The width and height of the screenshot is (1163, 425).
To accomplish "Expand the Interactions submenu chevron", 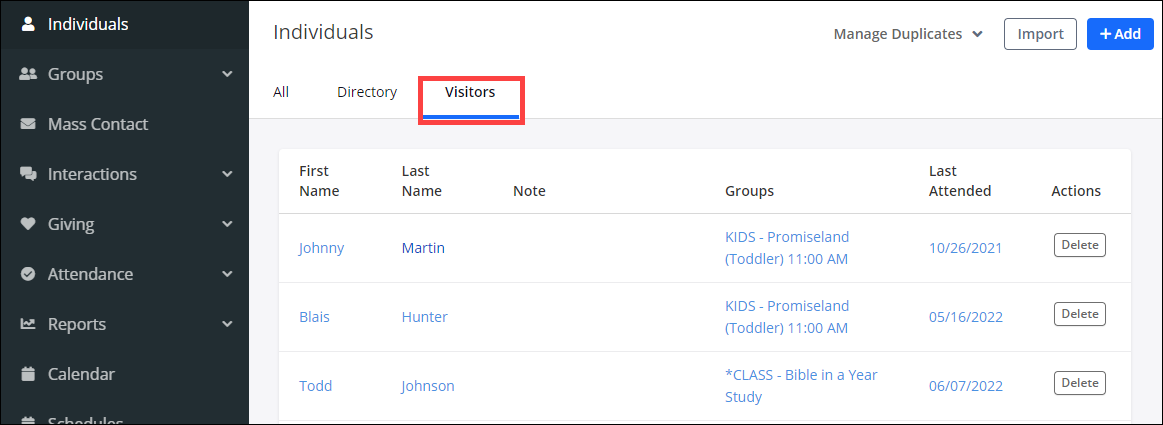I will click(227, 174).
